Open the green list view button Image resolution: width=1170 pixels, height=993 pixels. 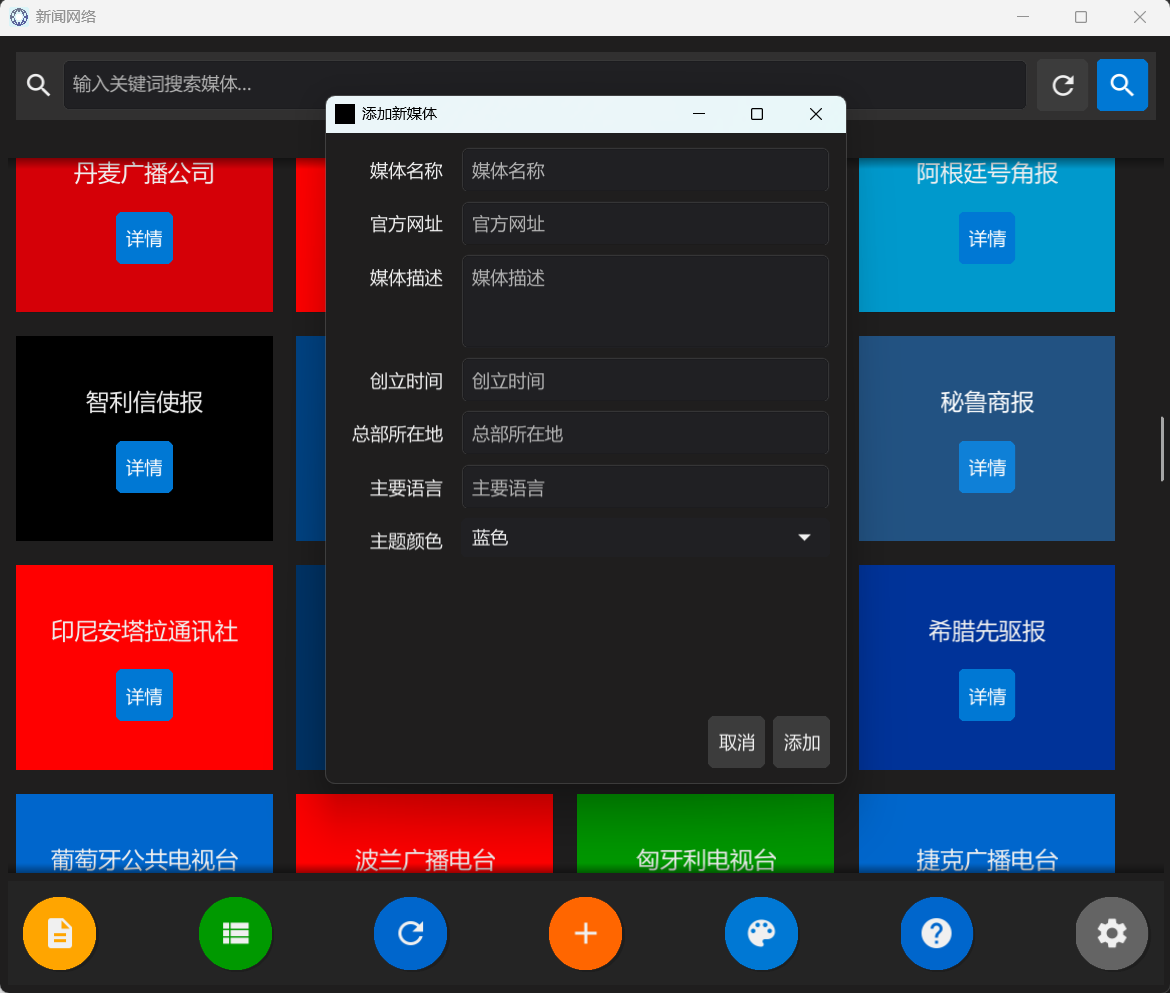(235, 933)
